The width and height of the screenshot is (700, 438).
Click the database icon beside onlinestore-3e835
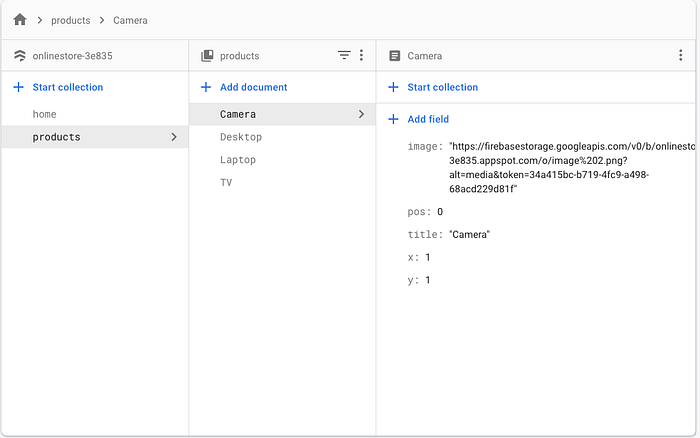[x=19, y=56]
